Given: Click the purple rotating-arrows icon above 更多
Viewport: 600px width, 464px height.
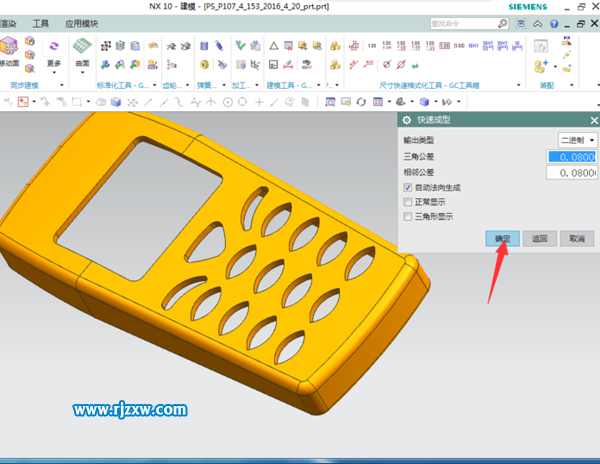Looking at the screenshot, I should tap(54, 46).
